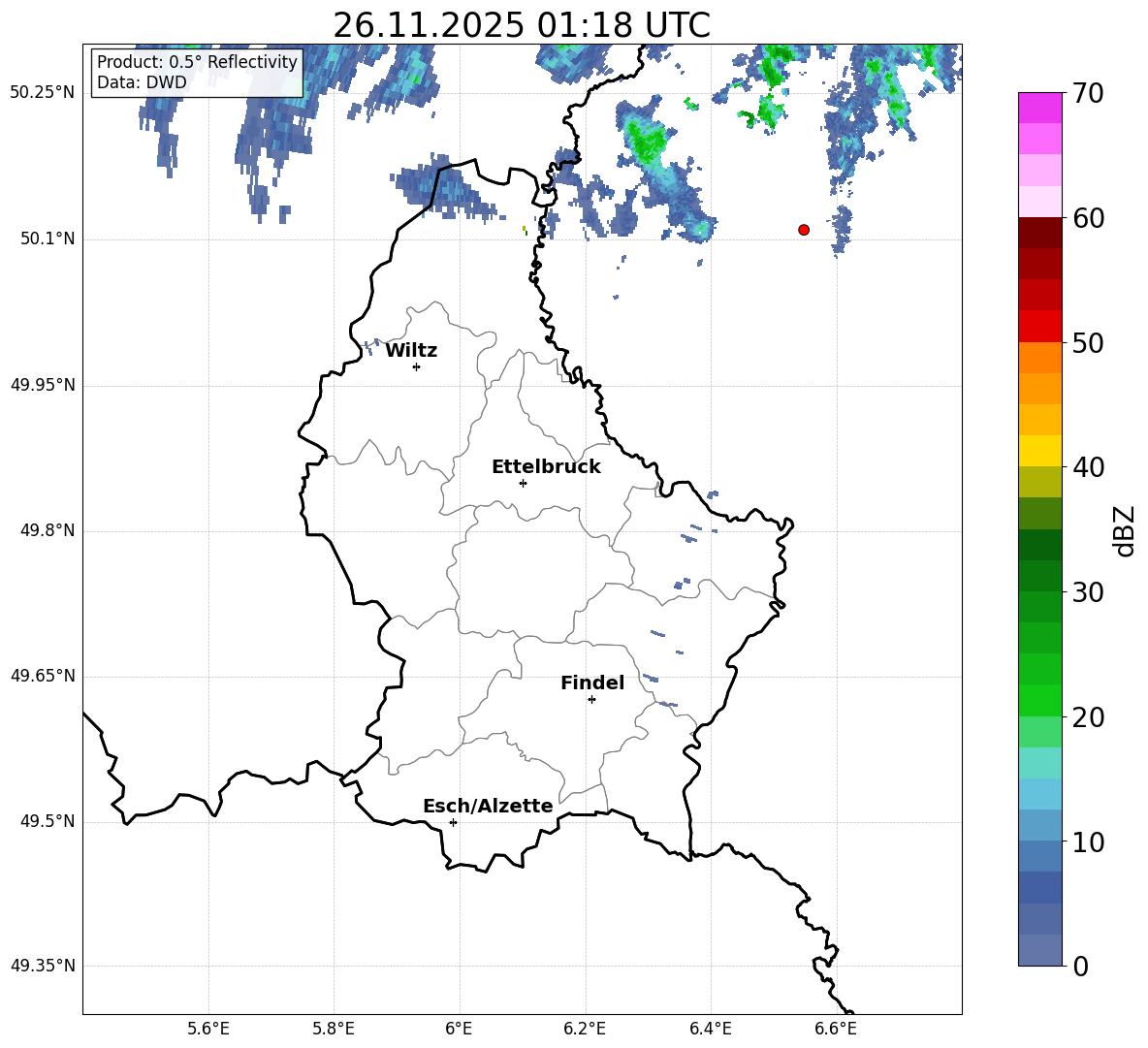The image size is (1148, 1048).
Task: Click the colorbar tick label 30
Action: click(x=1089, y=592)
